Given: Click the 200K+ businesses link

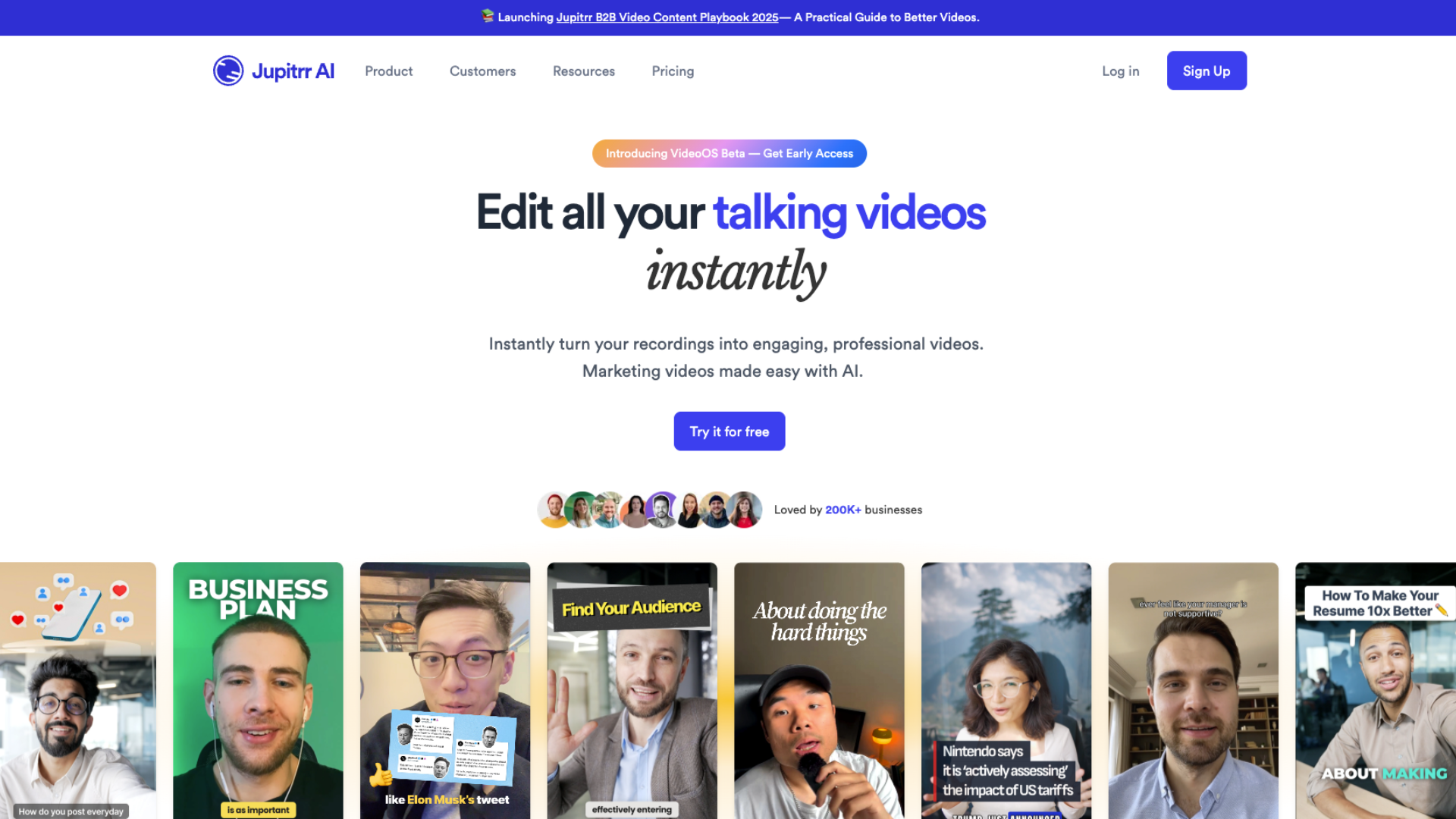Looking at the screenshot, I should [843, 510].
